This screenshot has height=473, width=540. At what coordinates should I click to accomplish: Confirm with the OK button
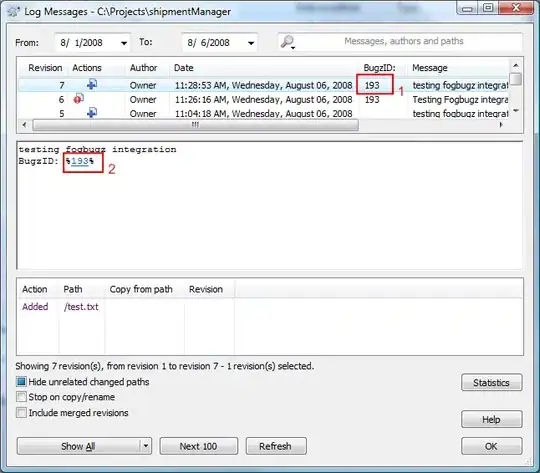coord(491,446)
